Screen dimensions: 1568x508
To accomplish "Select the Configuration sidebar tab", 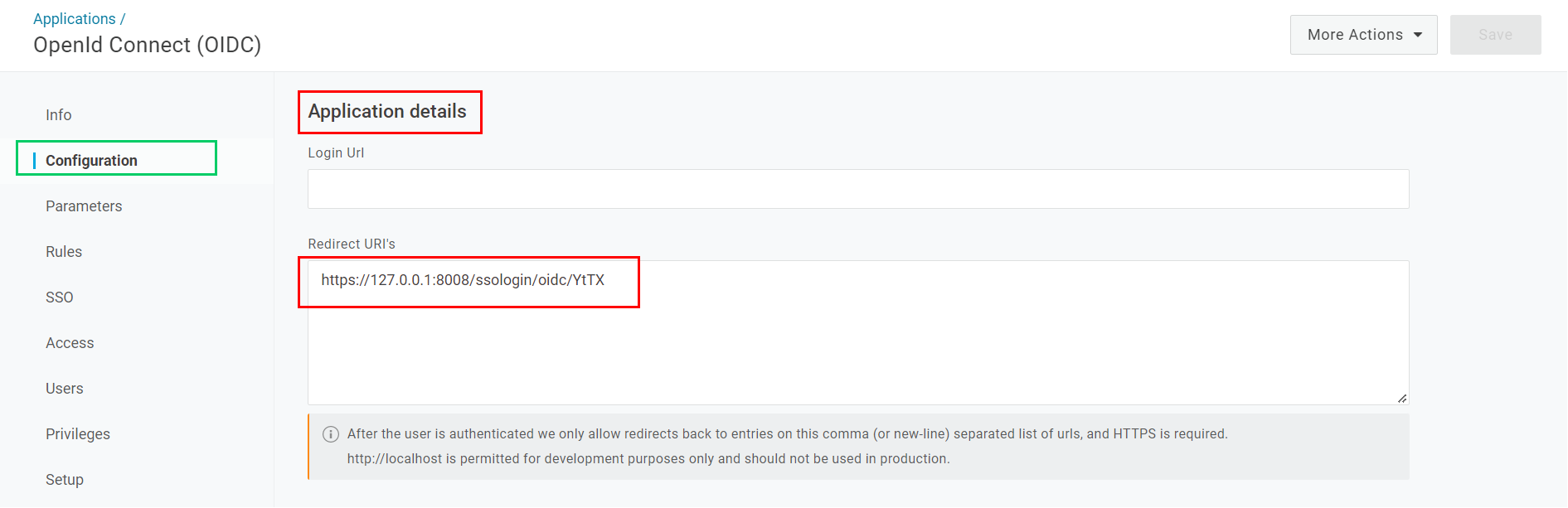I will click(91, 161).
